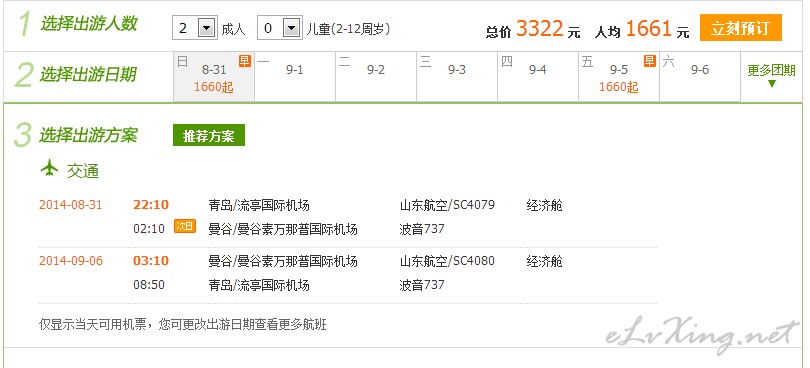
Task: Select Friday 9-5 with 1660起 price
Action: pyautogui.click(x=619, y=76)
